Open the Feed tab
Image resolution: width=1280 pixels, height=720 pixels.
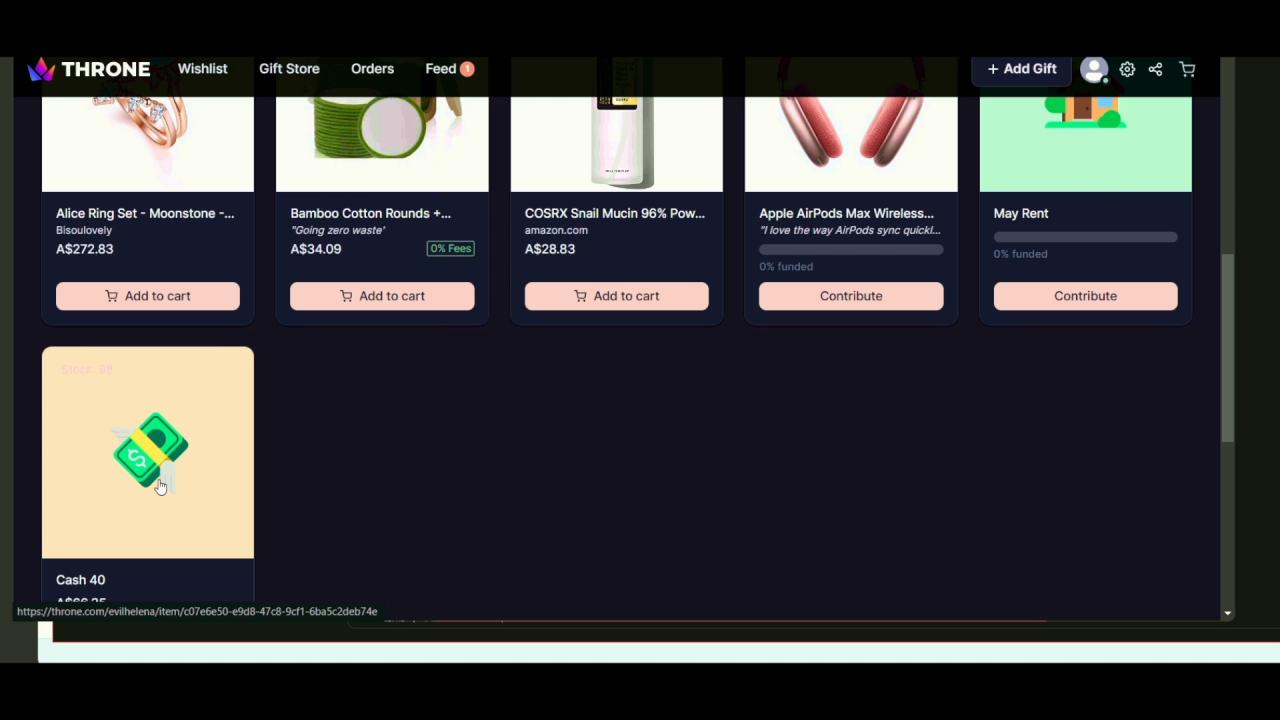click(440, 69)
